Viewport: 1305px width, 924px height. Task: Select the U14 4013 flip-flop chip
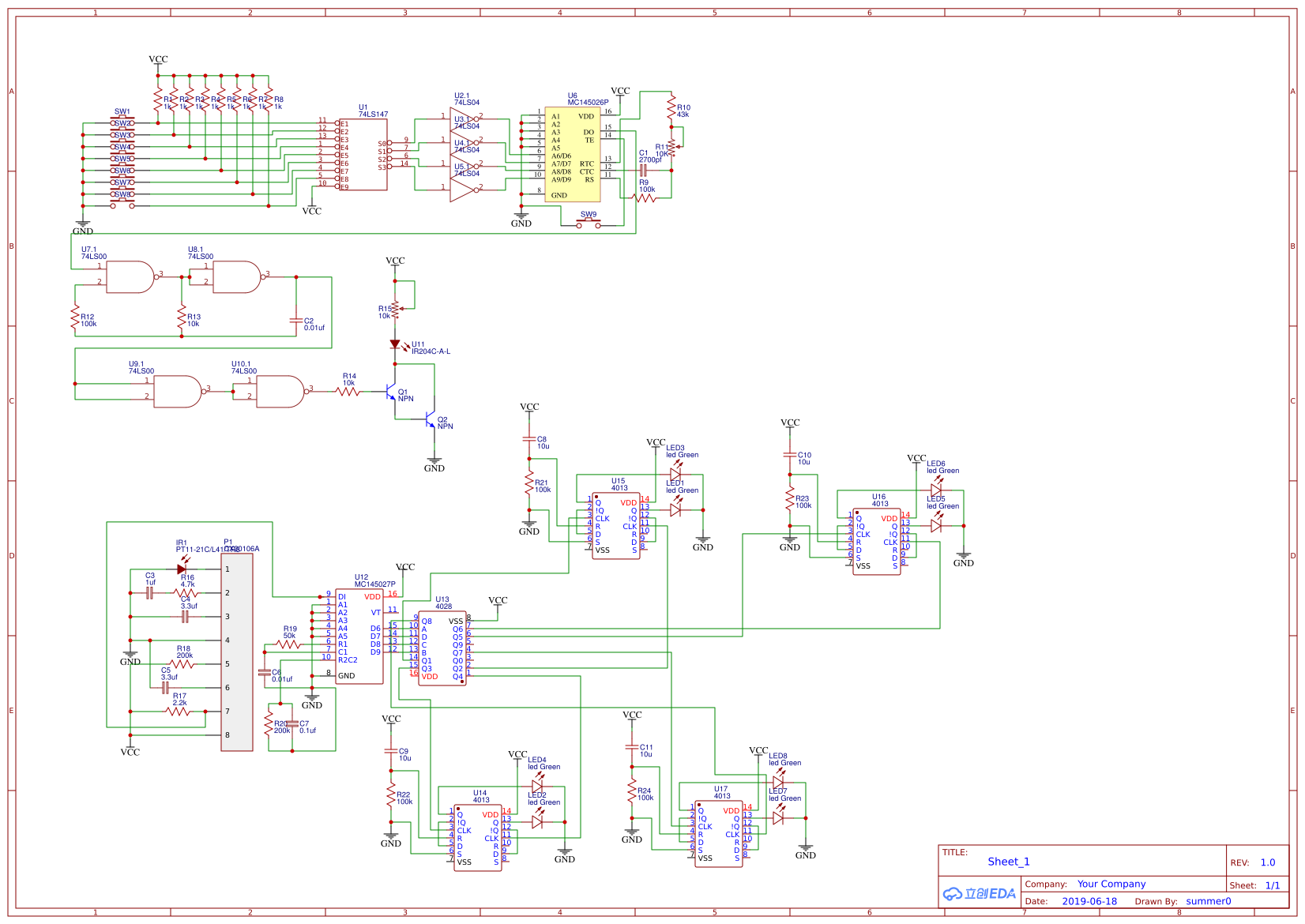(478, 838)
